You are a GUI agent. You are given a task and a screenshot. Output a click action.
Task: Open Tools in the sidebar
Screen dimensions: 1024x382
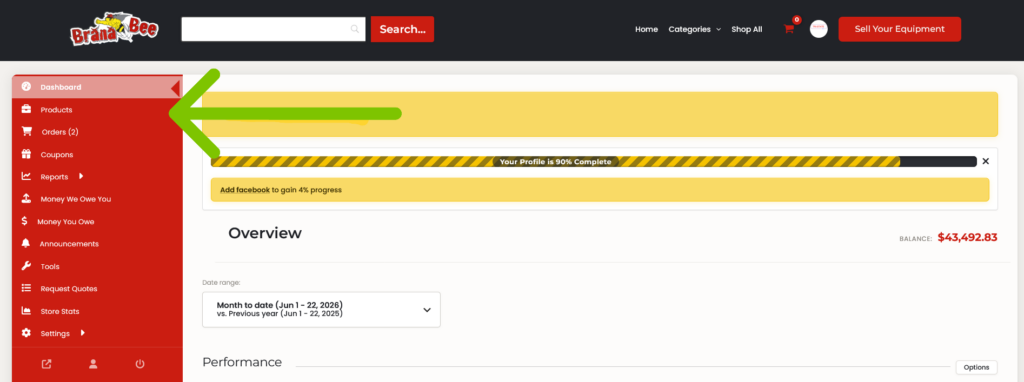(x=97, y=266)
